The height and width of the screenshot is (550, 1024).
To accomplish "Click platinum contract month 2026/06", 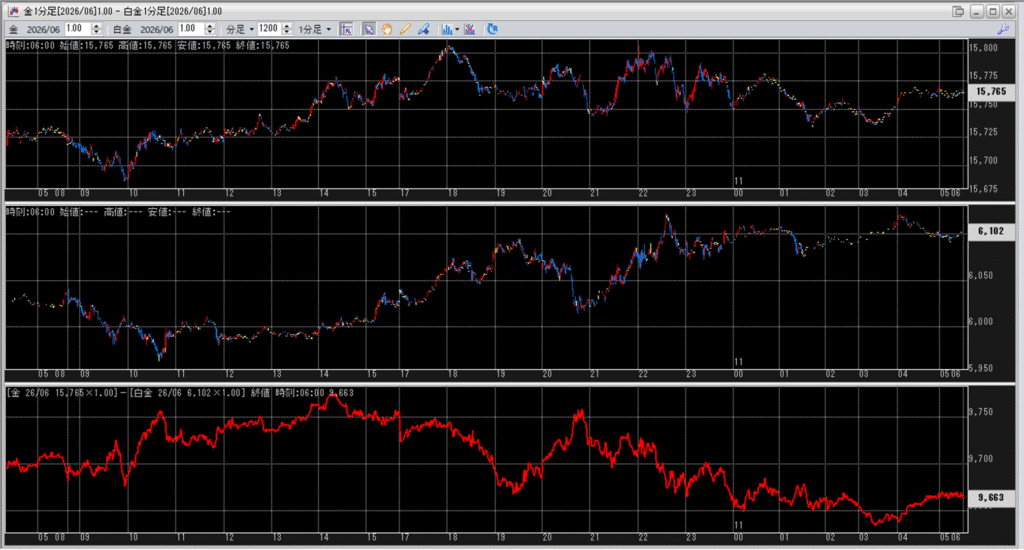I will click(x=157, y=29).
